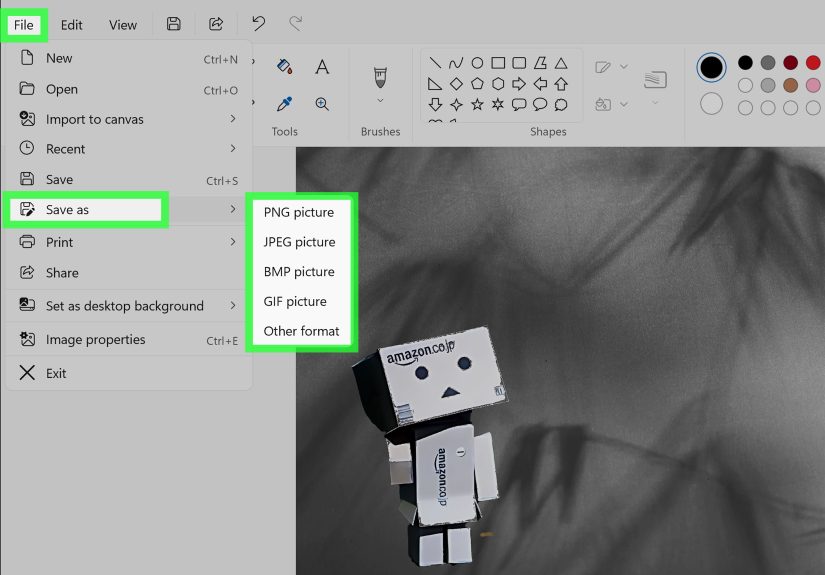Pick the gray palette color
This screenshot has width=825, height=575.
coord(768,63)
